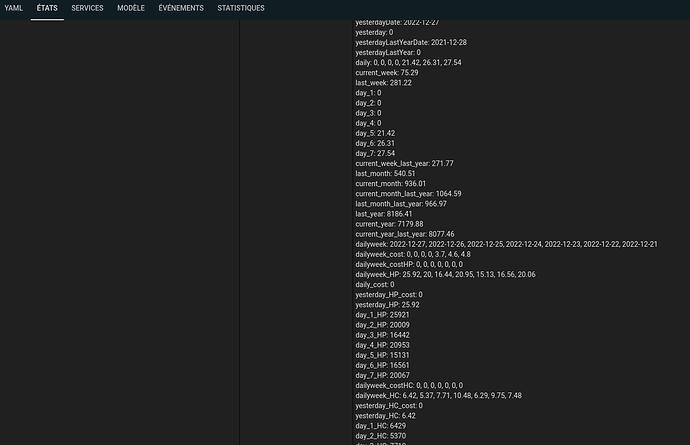Image resolution: width=690 pixels, height=445 pixels.
Task: Select the ÉTATS tab
Action: click(x=47, y=8)
